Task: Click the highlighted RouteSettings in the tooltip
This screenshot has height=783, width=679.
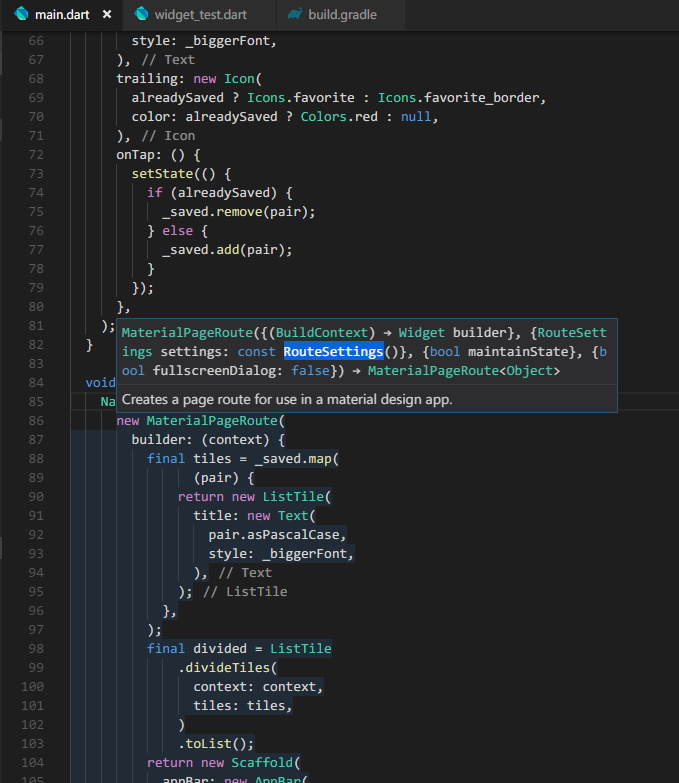Action: pyautogui.click(x=334, y=352)
